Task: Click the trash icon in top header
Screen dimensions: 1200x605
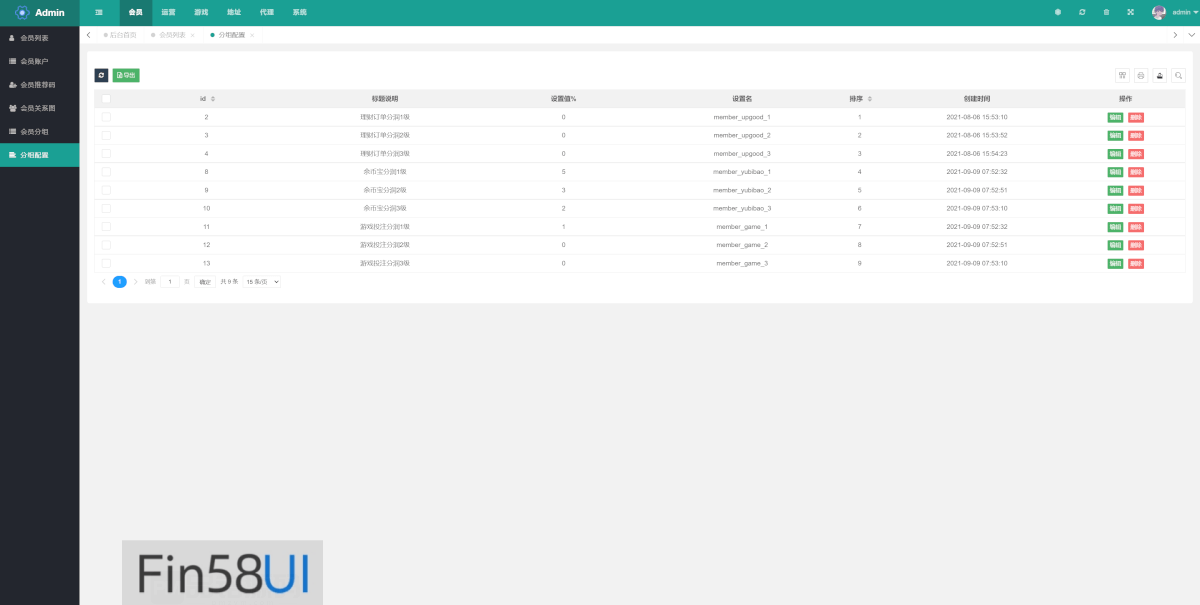Action: point(1106,12)
